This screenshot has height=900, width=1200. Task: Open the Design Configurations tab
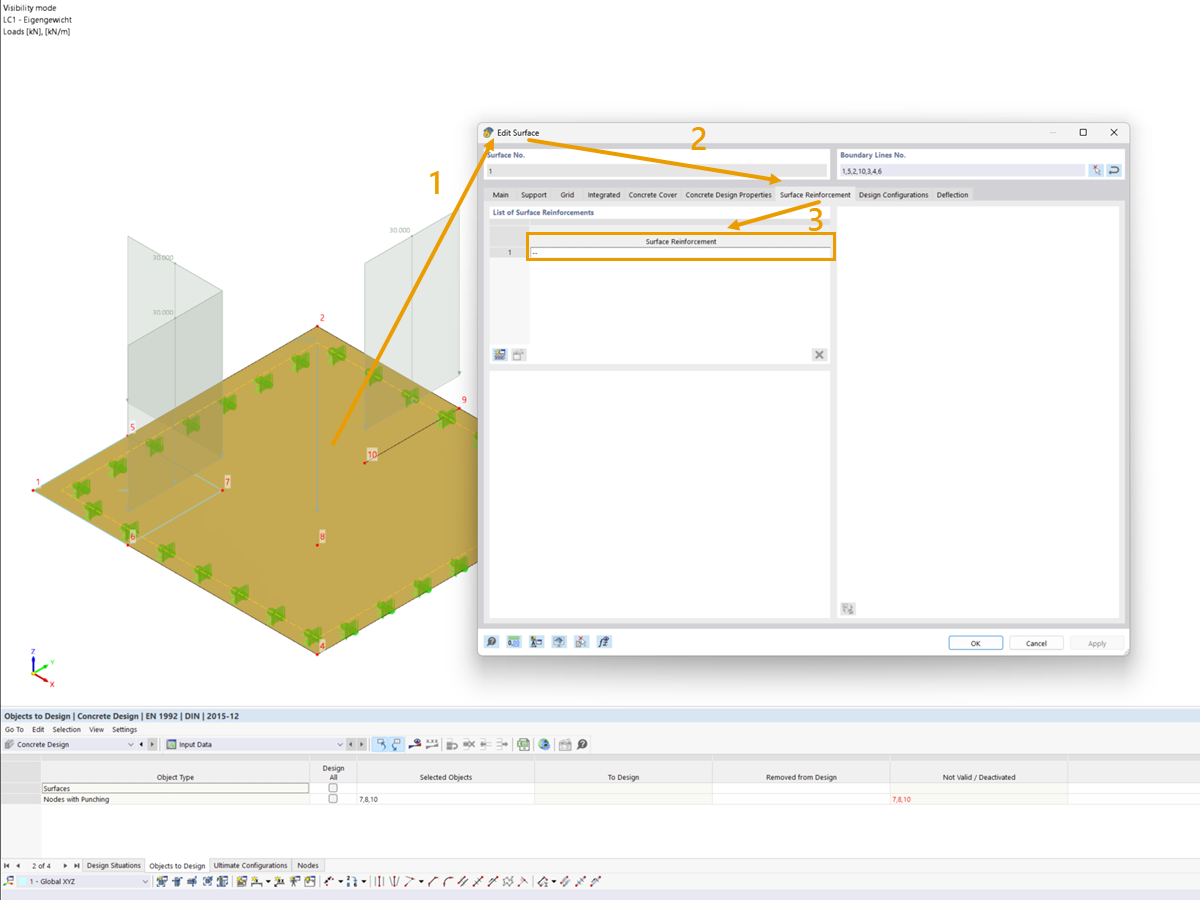point(893,195)
